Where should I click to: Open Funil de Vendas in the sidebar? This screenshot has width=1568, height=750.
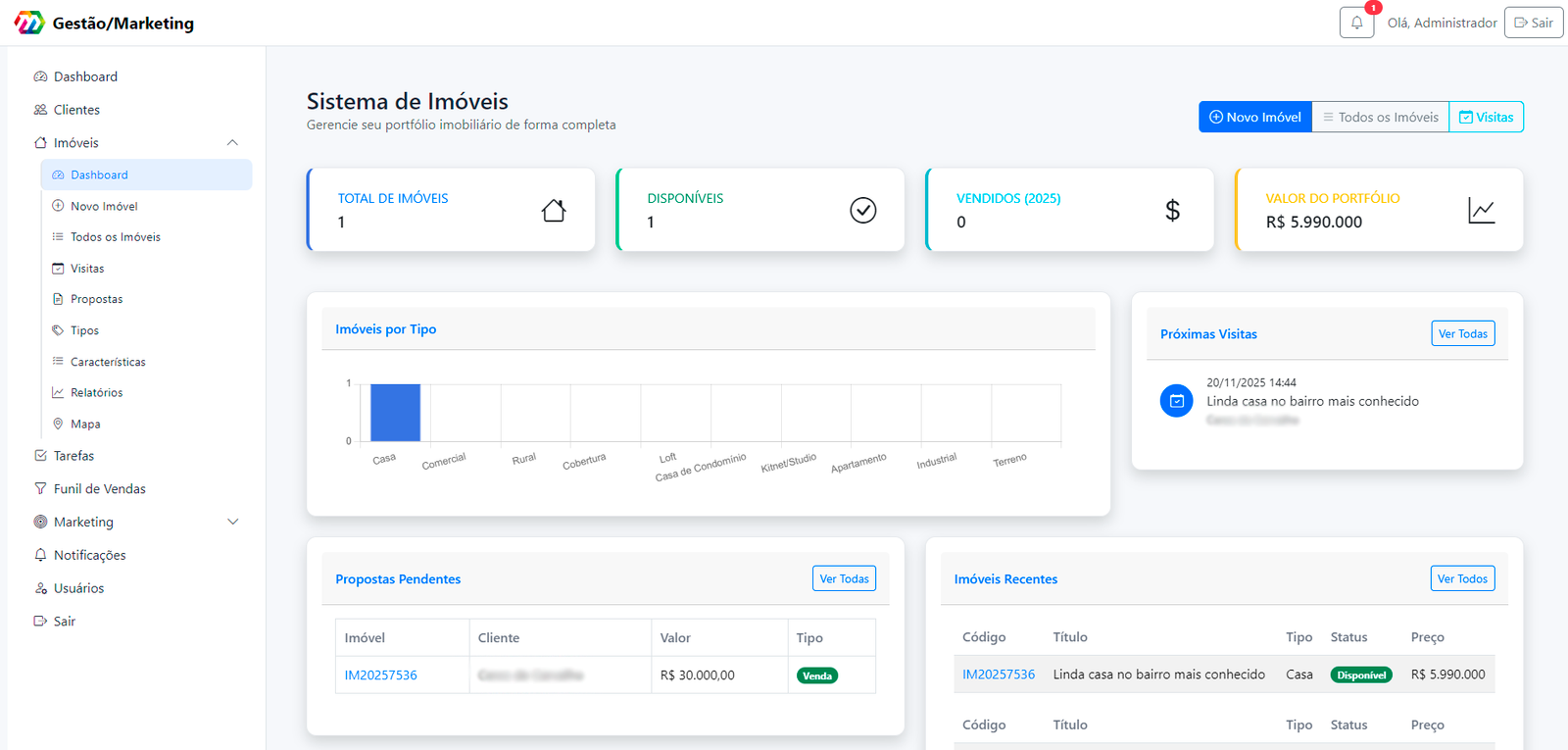[99, 489]
